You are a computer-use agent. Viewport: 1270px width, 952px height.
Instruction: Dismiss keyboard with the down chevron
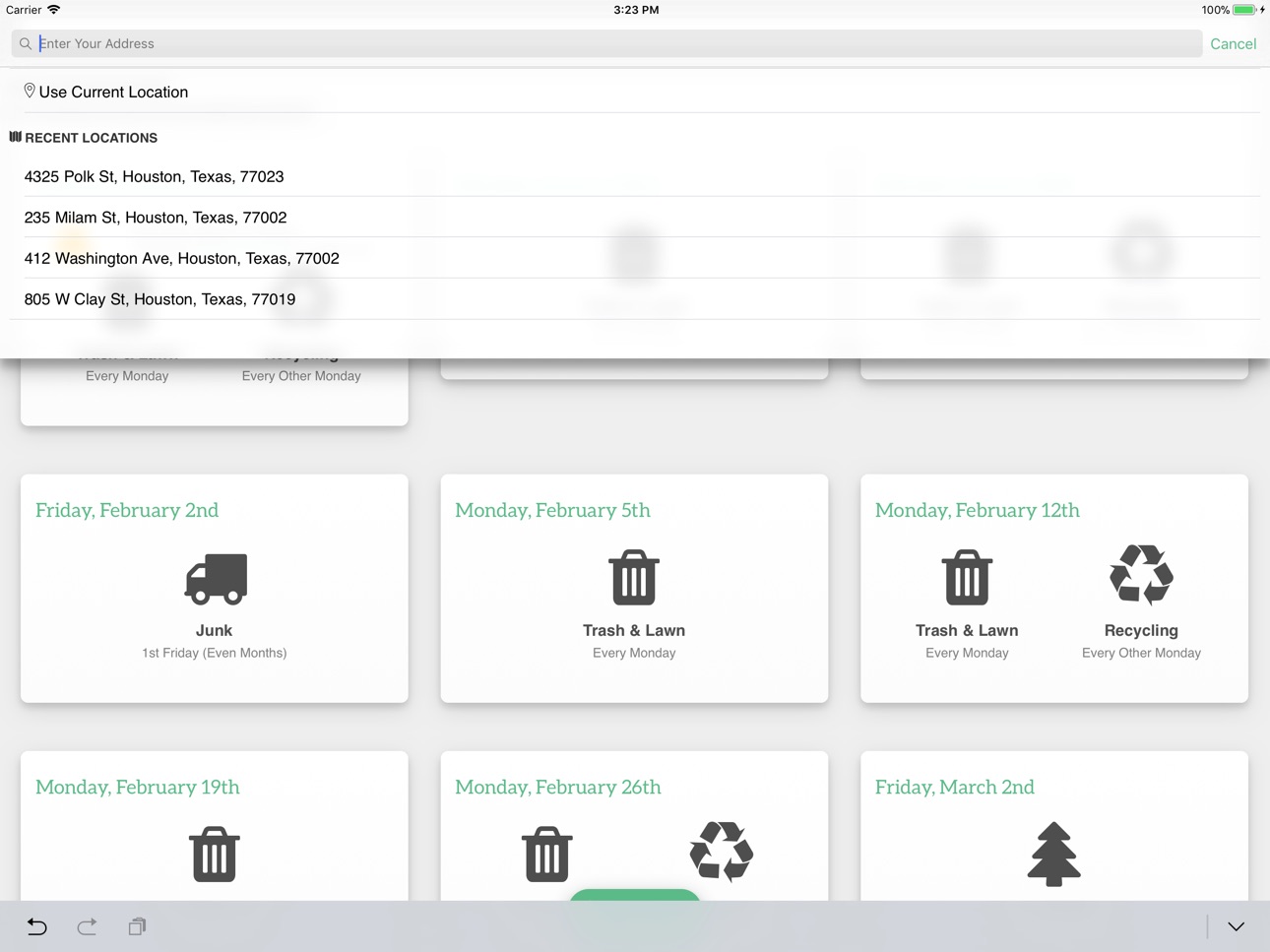pos(1236,926)
